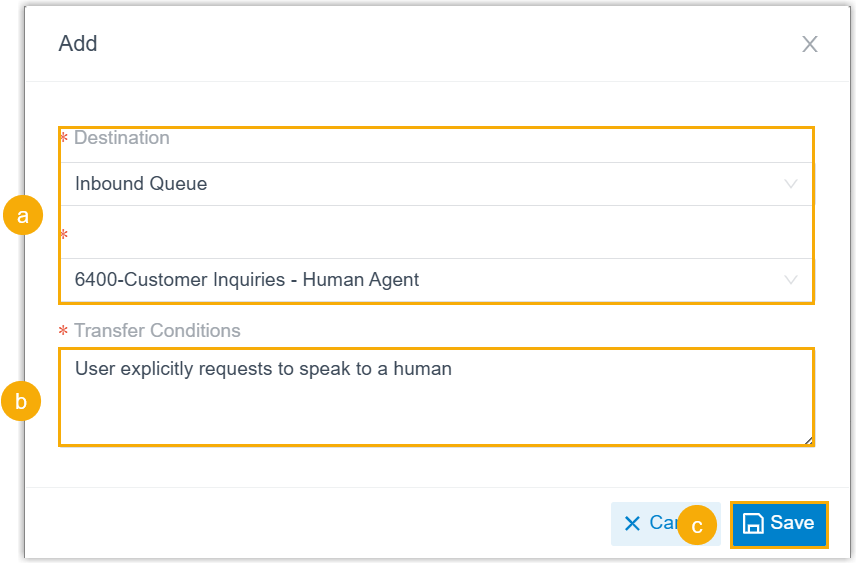Click the chevron arrow in the Destination field

[x=791, y=184]
